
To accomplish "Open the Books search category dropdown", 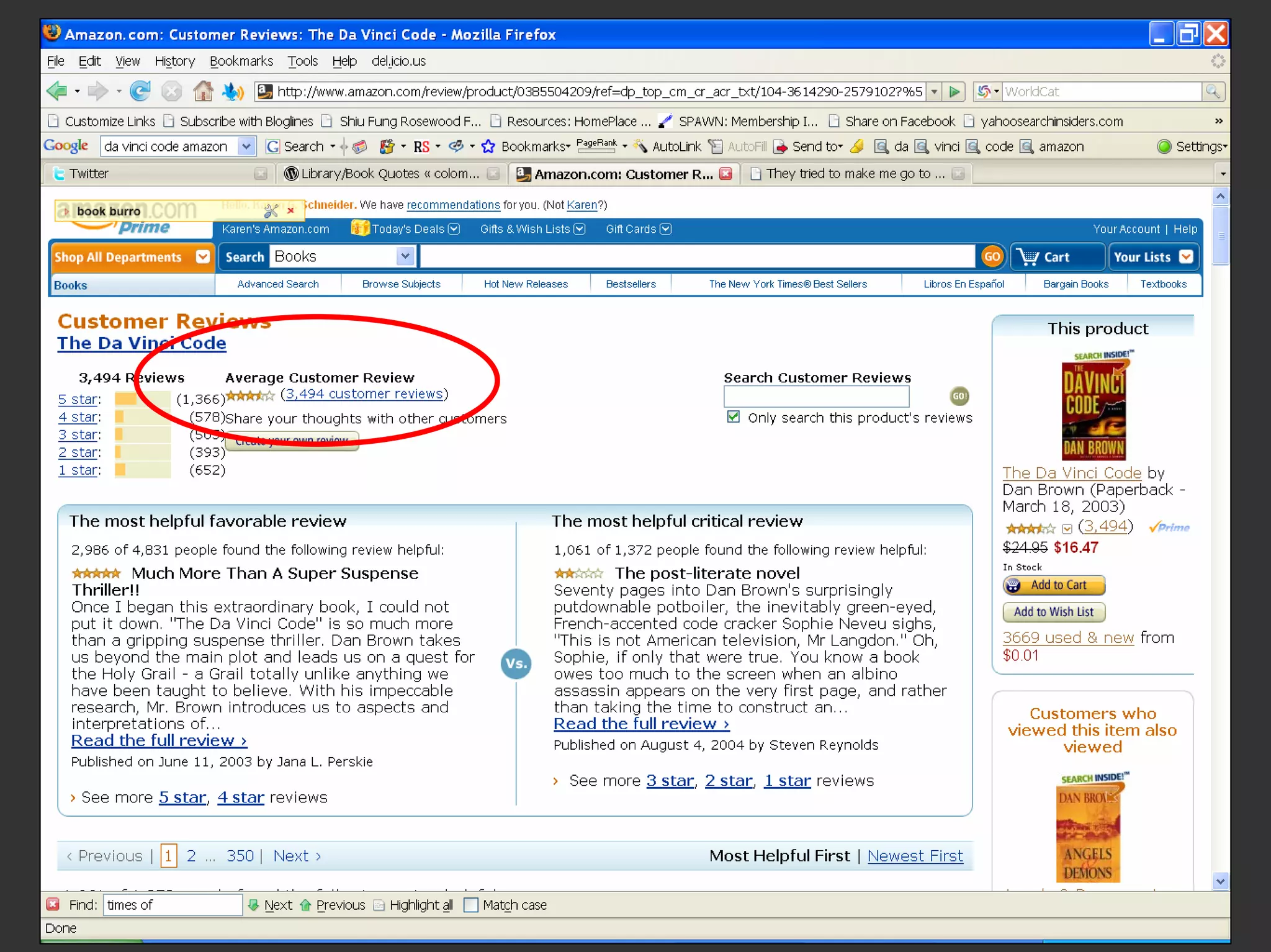I will click(405, 256).
